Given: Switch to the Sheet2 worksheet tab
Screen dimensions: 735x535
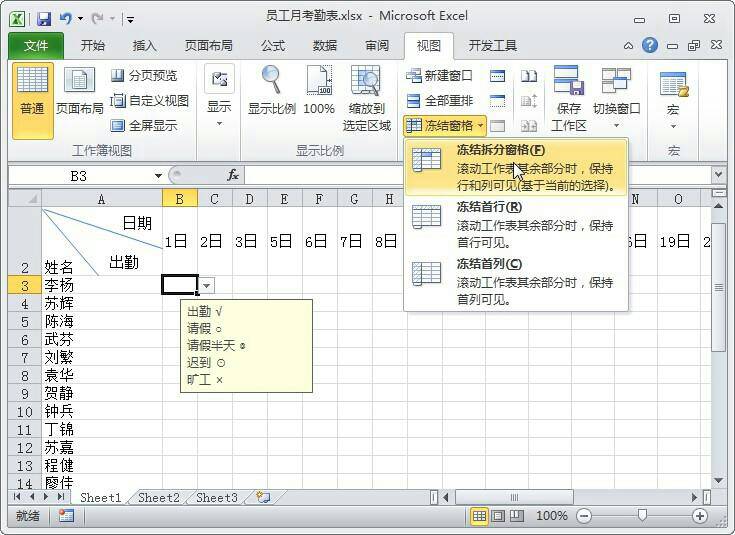Looking at the screenshot, I should 158,497.
